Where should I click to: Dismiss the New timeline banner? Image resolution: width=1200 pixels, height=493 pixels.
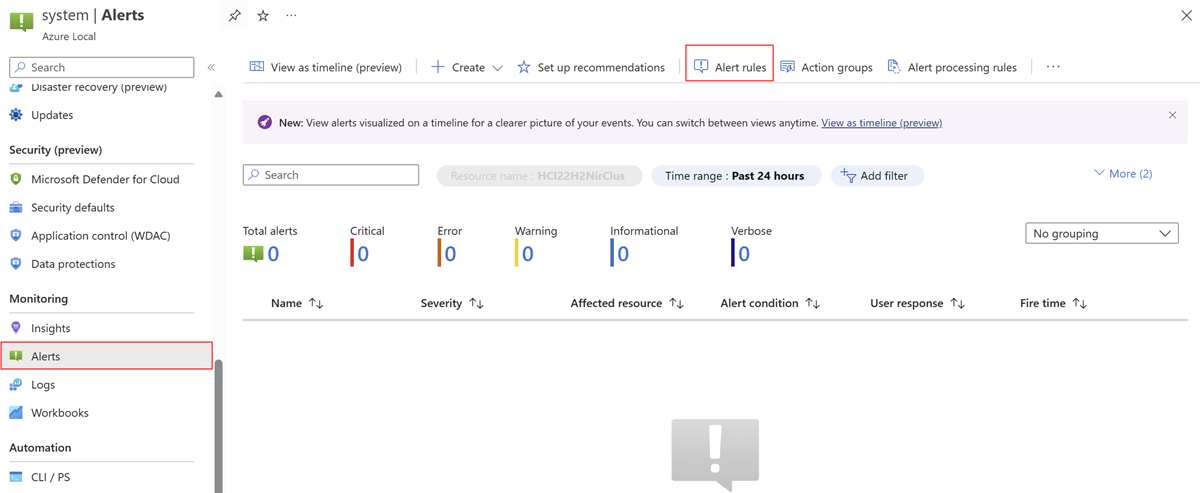[x=1173, y=115]
